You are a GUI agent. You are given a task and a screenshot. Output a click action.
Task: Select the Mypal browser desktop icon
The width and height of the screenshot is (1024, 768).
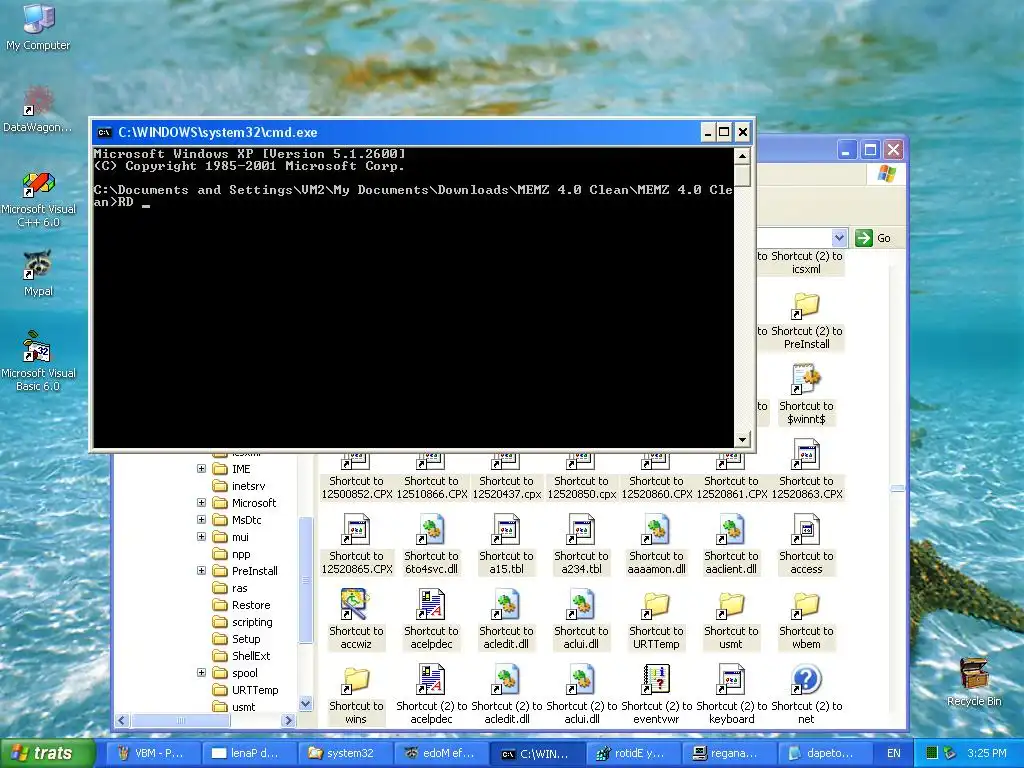point(38,272)
